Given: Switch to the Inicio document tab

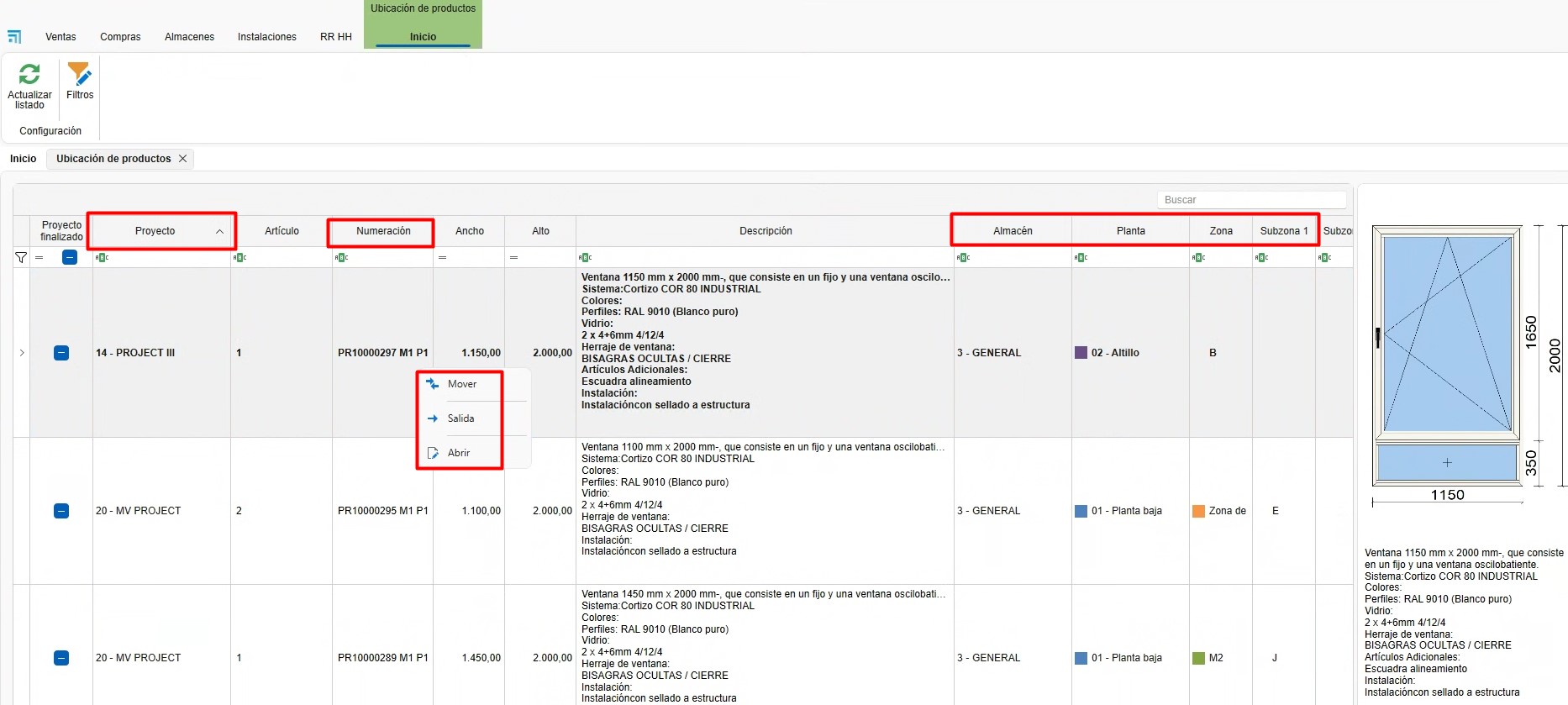Looking at the screenshot, I should click(x=23, y=159).
